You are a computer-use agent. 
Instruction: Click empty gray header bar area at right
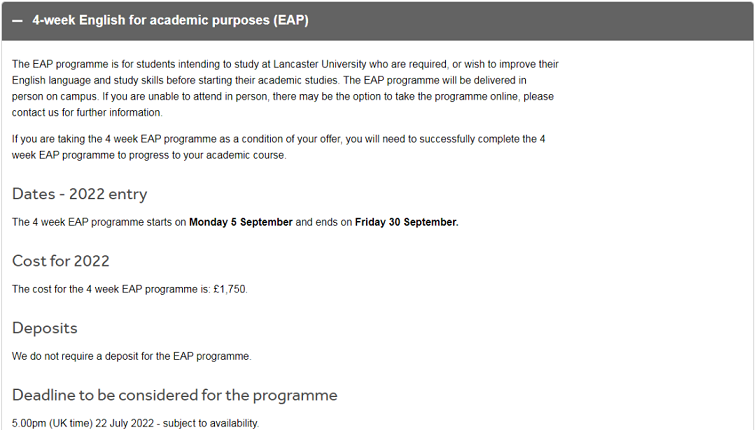coord(530,21)
